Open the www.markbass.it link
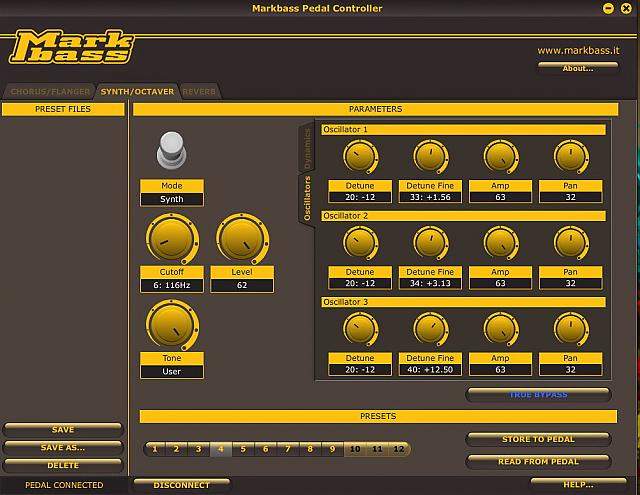 coord(578,51)
